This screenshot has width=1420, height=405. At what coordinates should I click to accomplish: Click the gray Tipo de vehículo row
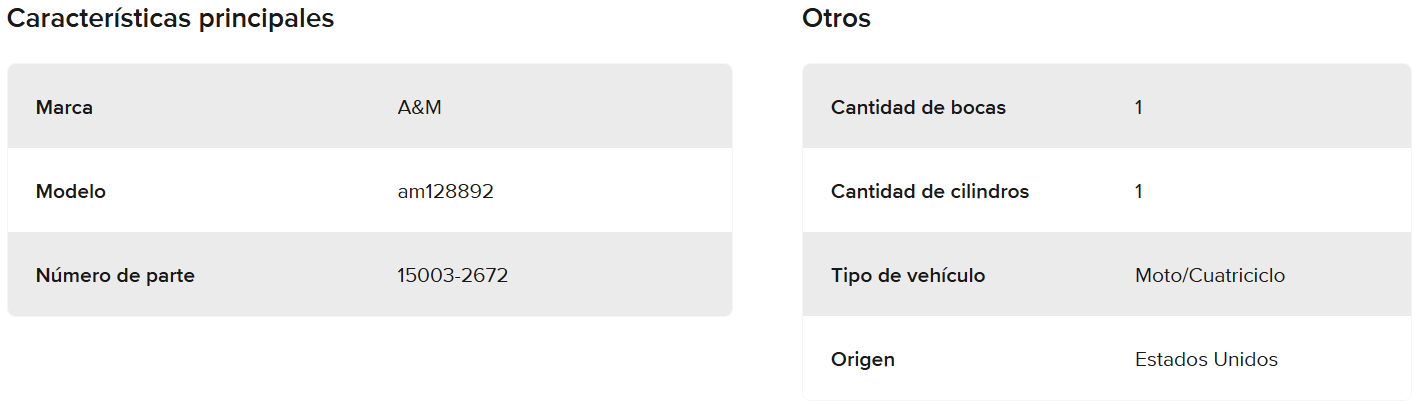[1350, 276]
